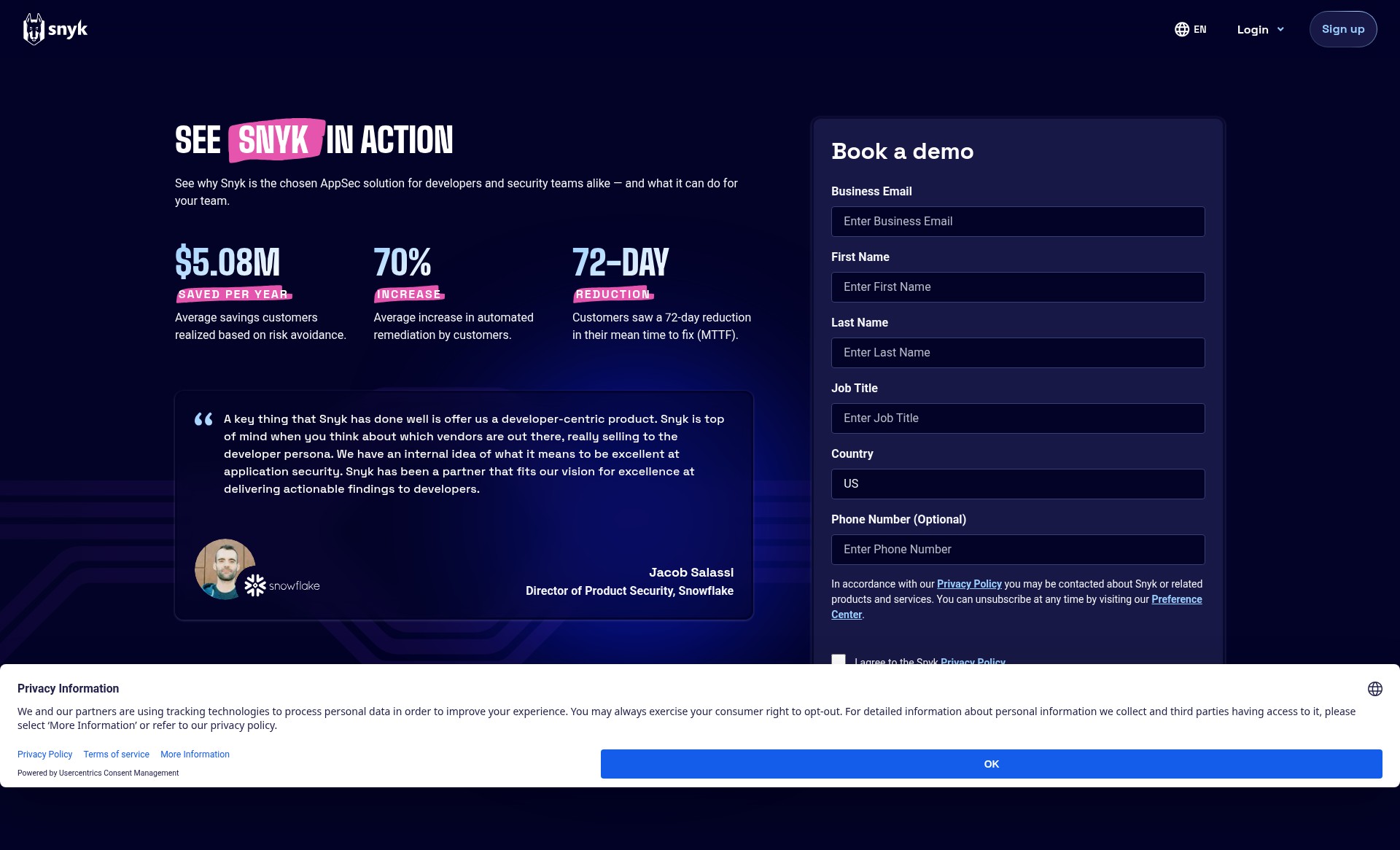The height and width of the screenshot is (850, 1400).
Task: Click the 'SAVED PER YEAR' label
Action: [233, 295]
